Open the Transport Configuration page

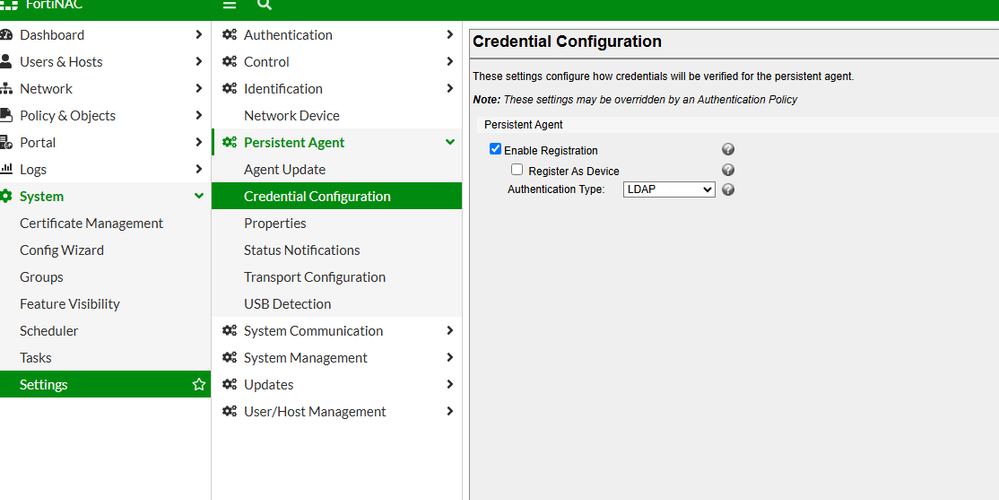coord(314,277)
